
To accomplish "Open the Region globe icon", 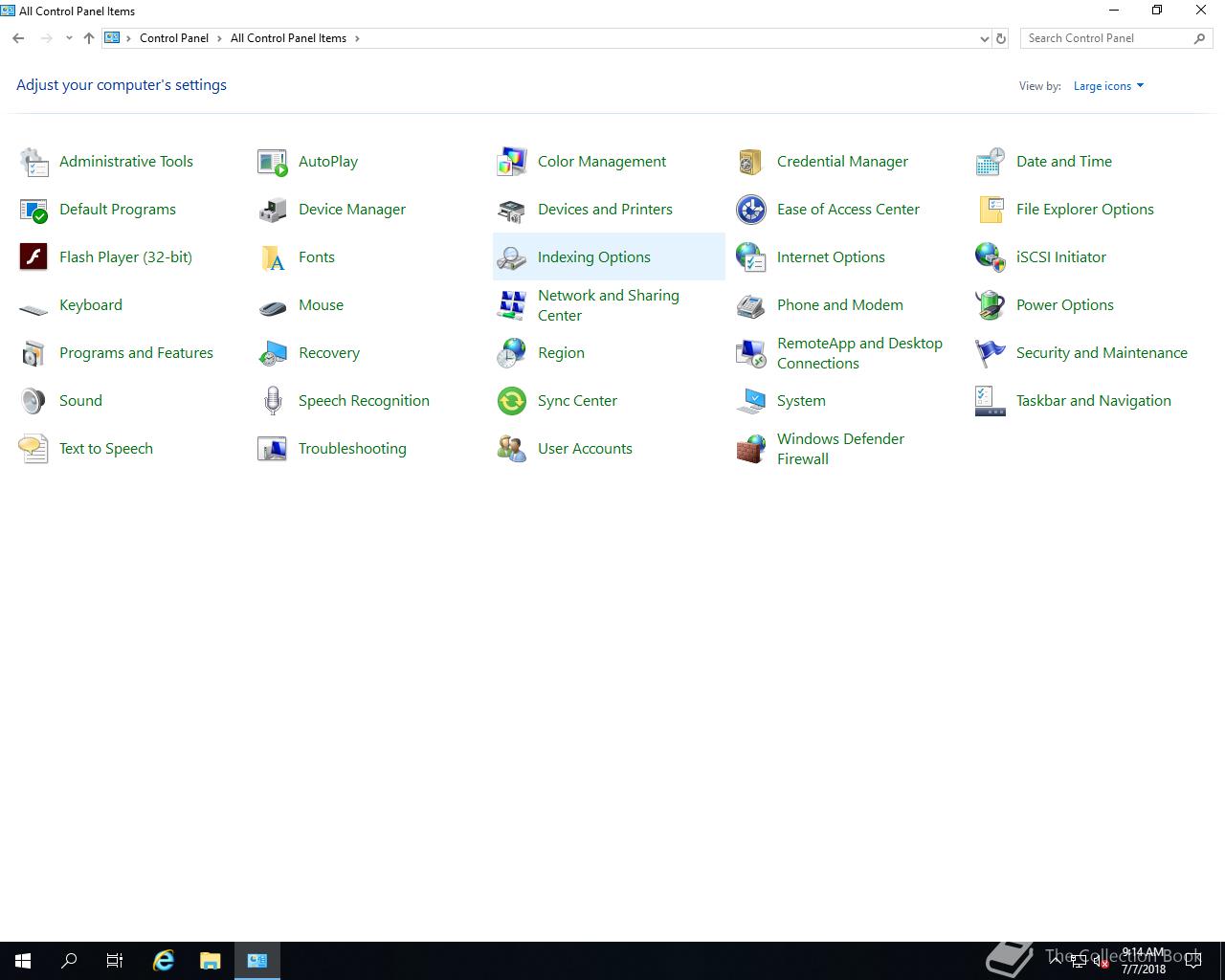I will coord(512,353).
